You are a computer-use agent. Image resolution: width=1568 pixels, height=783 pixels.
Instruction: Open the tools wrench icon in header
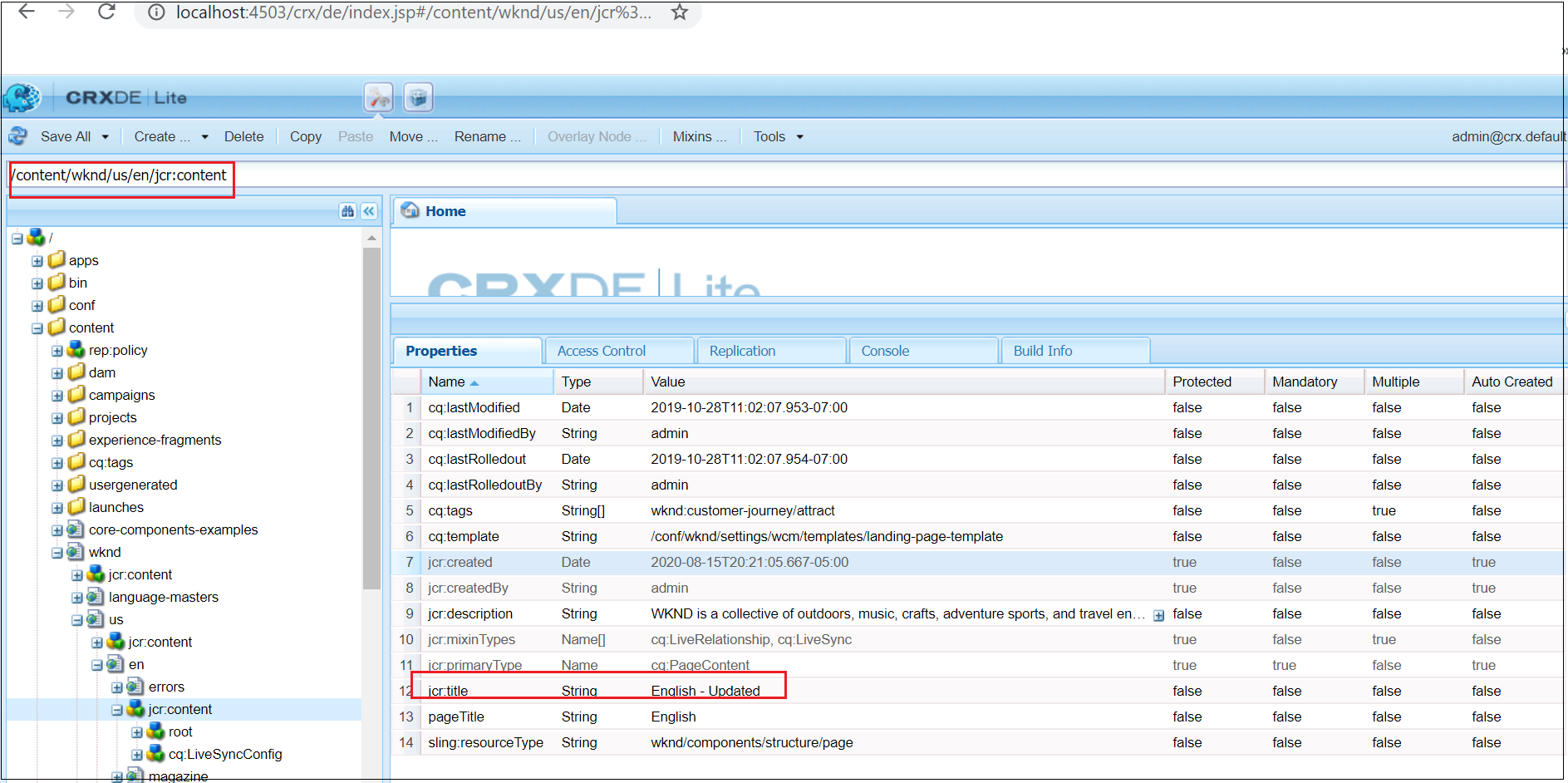click(379, 97)
